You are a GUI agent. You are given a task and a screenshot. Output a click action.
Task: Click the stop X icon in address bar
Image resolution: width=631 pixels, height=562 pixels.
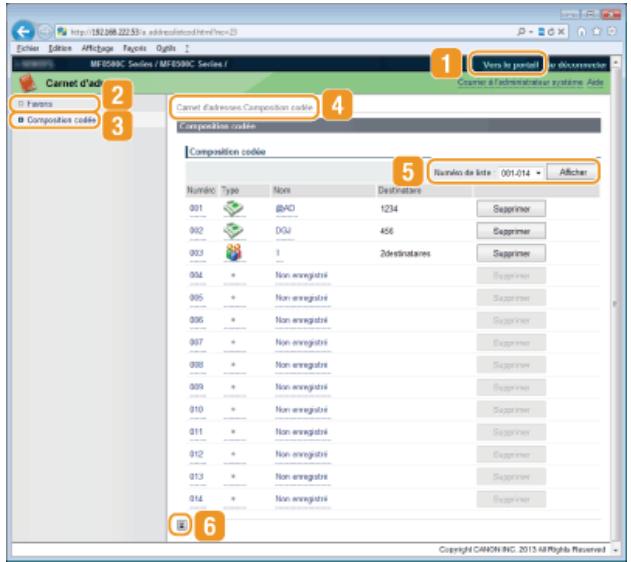click(561, 32)
